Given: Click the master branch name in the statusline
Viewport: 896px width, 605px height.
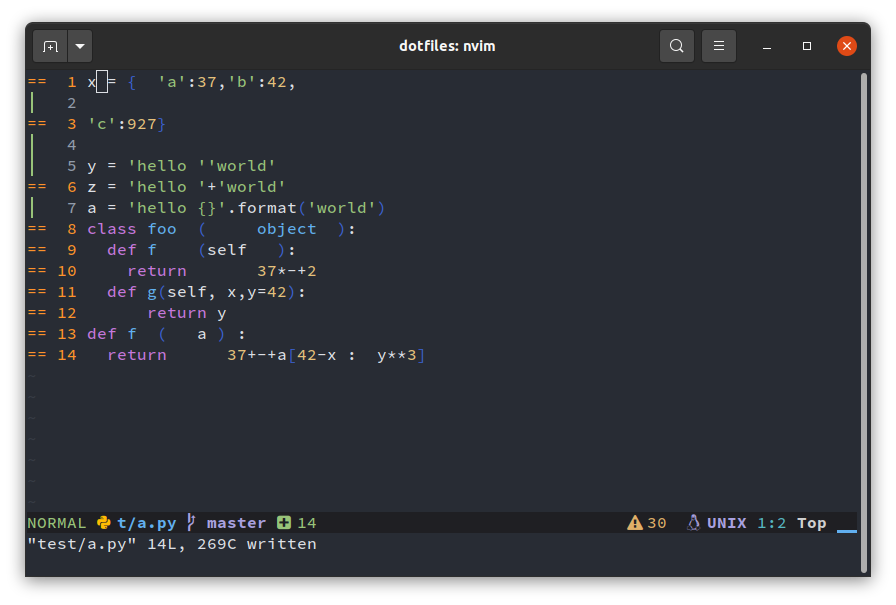Looking at the screenshot, I should 236,522.
